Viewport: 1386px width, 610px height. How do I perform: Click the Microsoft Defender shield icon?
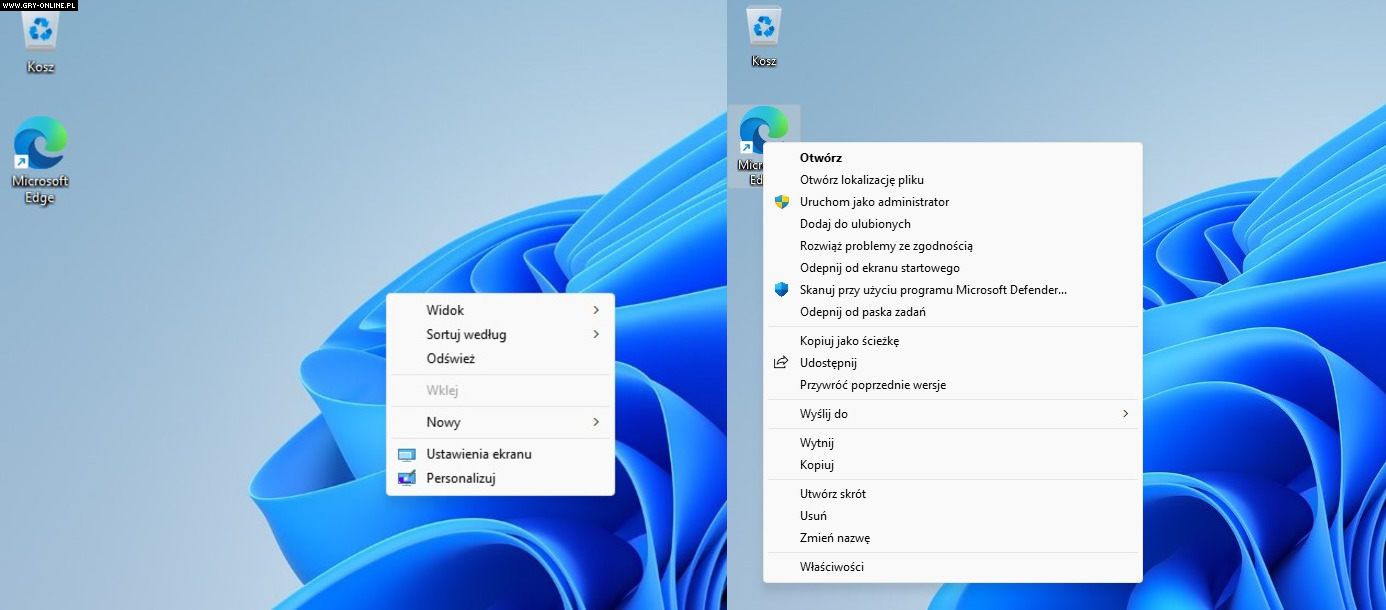point(782,290)
